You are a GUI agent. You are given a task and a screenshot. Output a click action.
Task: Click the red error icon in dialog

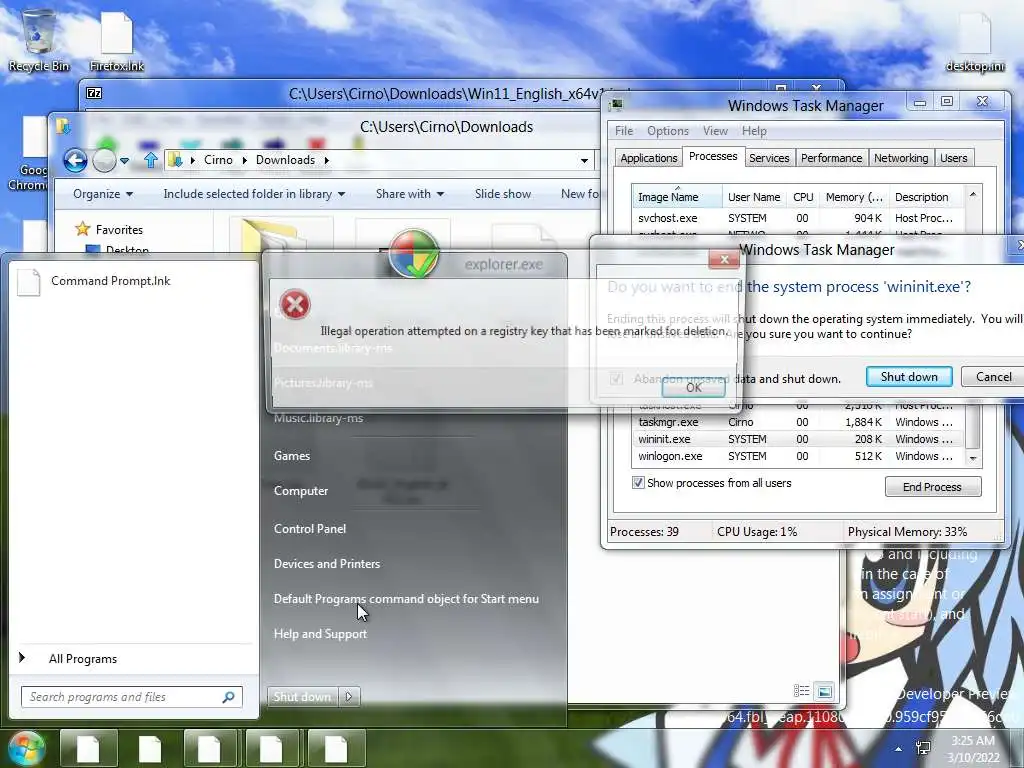click(x=295, y=304)
